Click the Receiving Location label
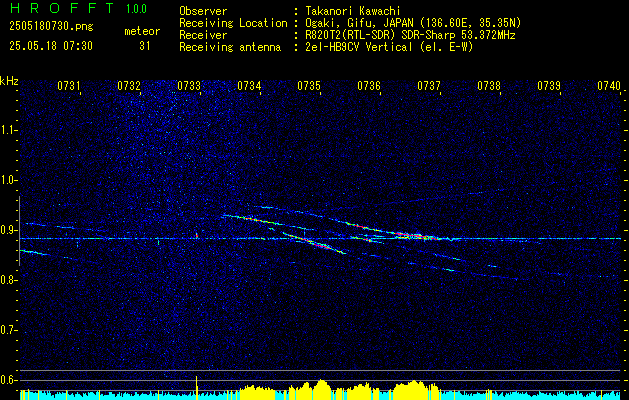The image size is (629, 400). pos(233,23)
